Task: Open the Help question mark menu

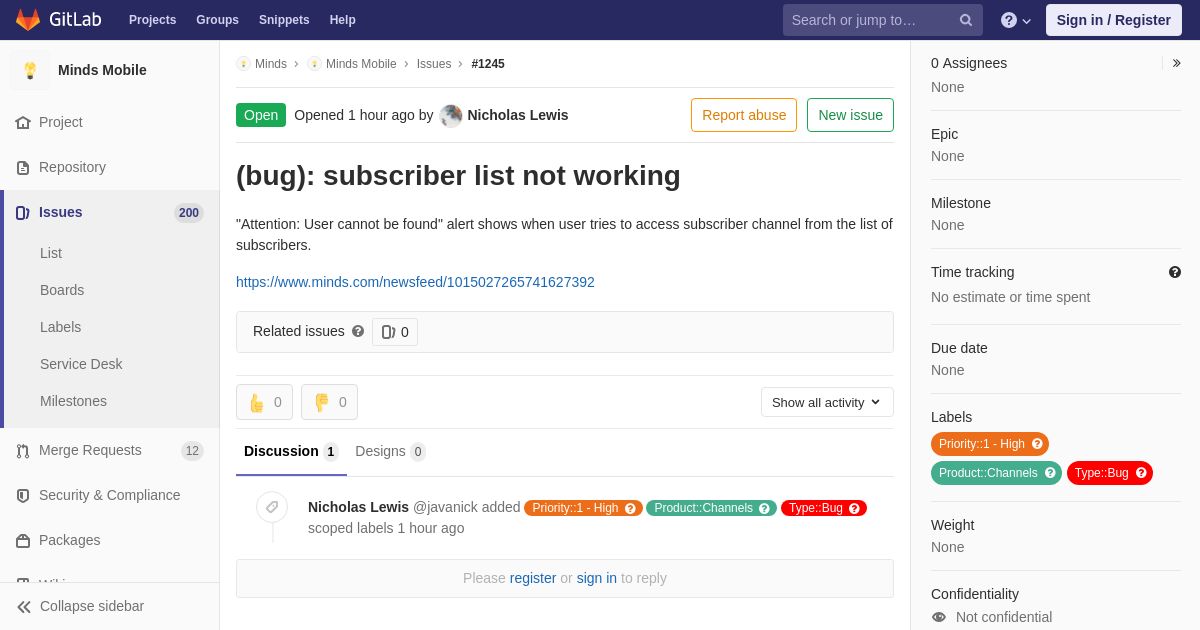Action: (x=1016, y=20)
